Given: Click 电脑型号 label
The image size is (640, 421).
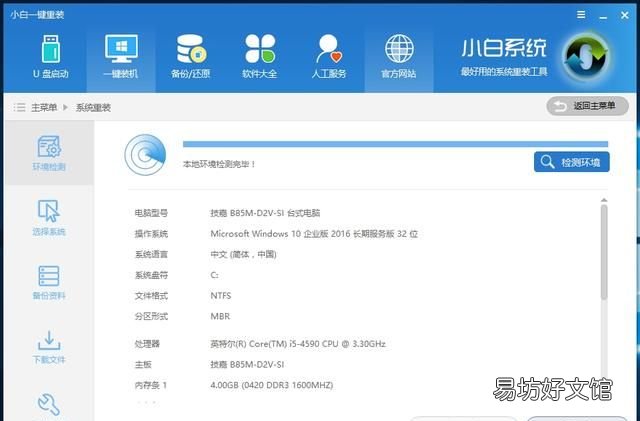Looking at the screenshot, I should pyautogui.click(x=151, y=213).
